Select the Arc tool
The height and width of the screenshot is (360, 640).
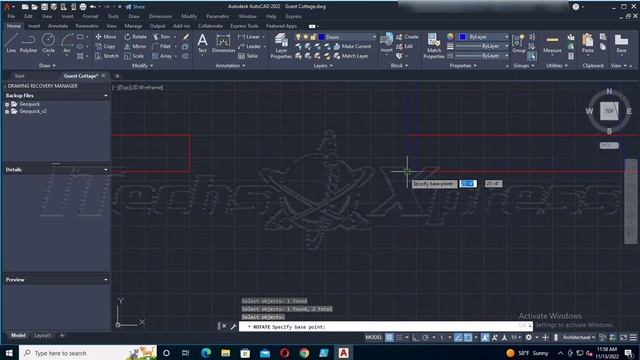67,43
